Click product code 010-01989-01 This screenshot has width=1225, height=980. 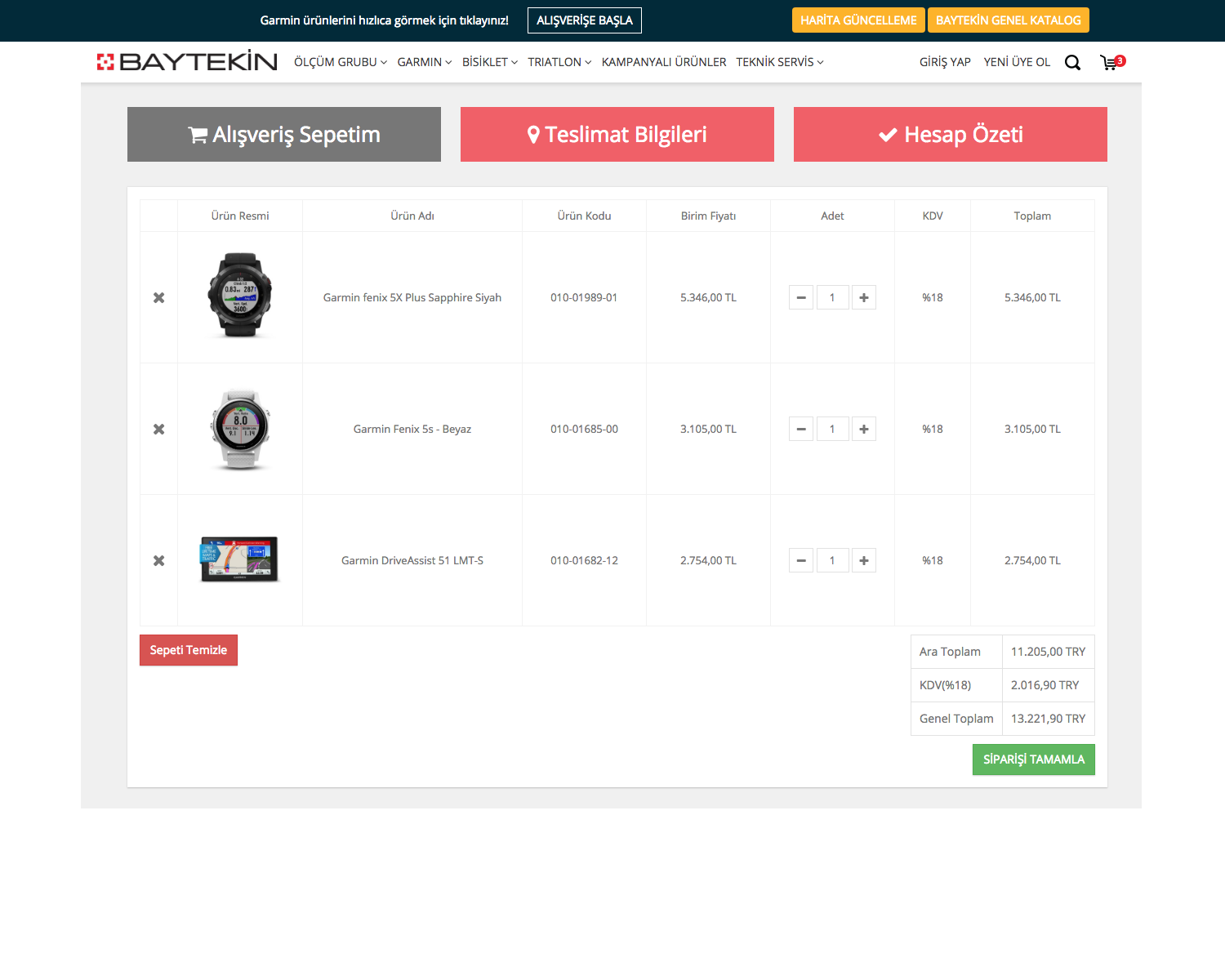tap(584, 297)
